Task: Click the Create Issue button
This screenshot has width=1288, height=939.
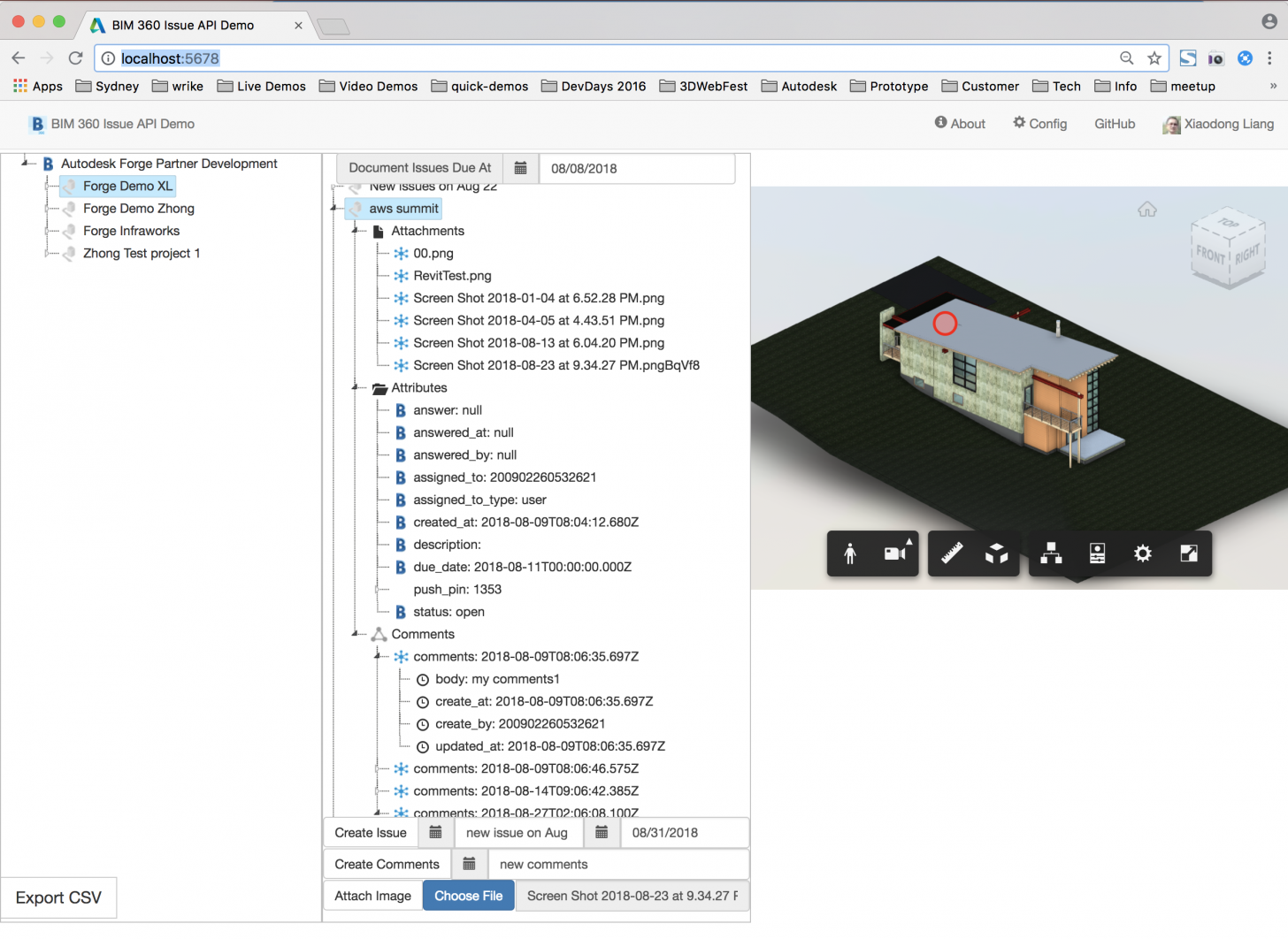Action: [371, 833]
